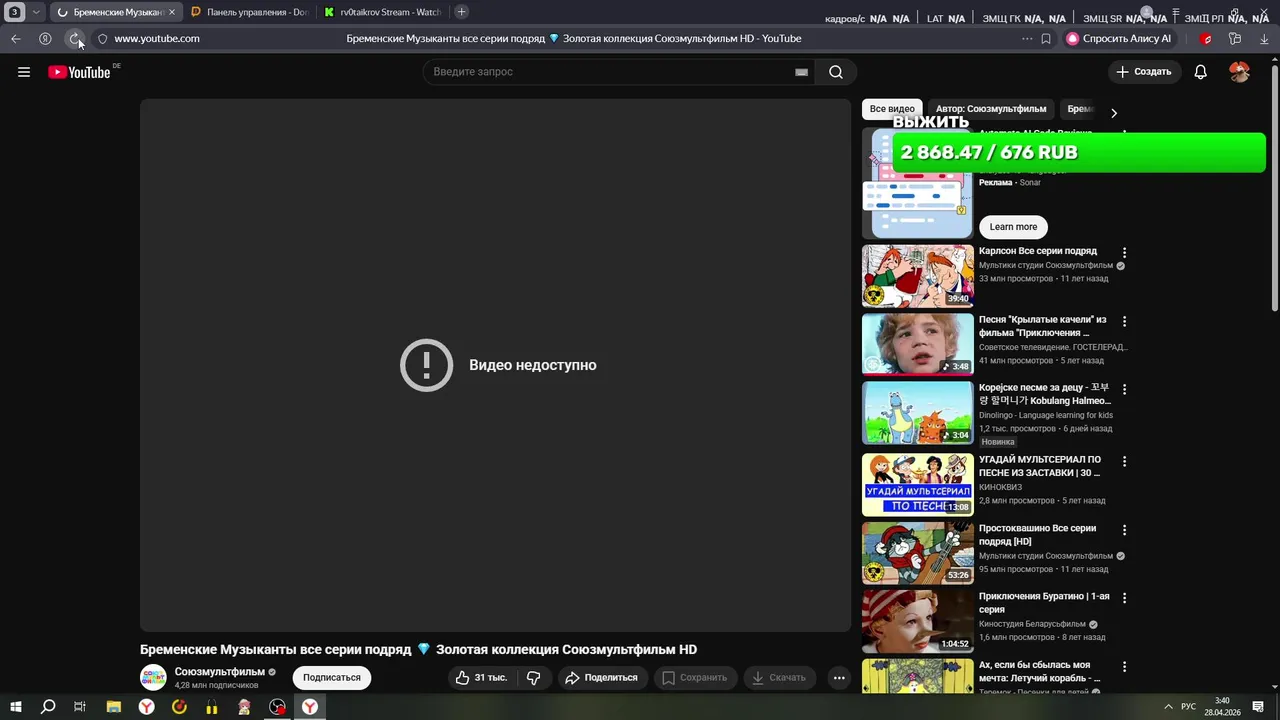Open the notifications bell
This screenshot has height=720, width=1280.
[x=1201, y=72]
